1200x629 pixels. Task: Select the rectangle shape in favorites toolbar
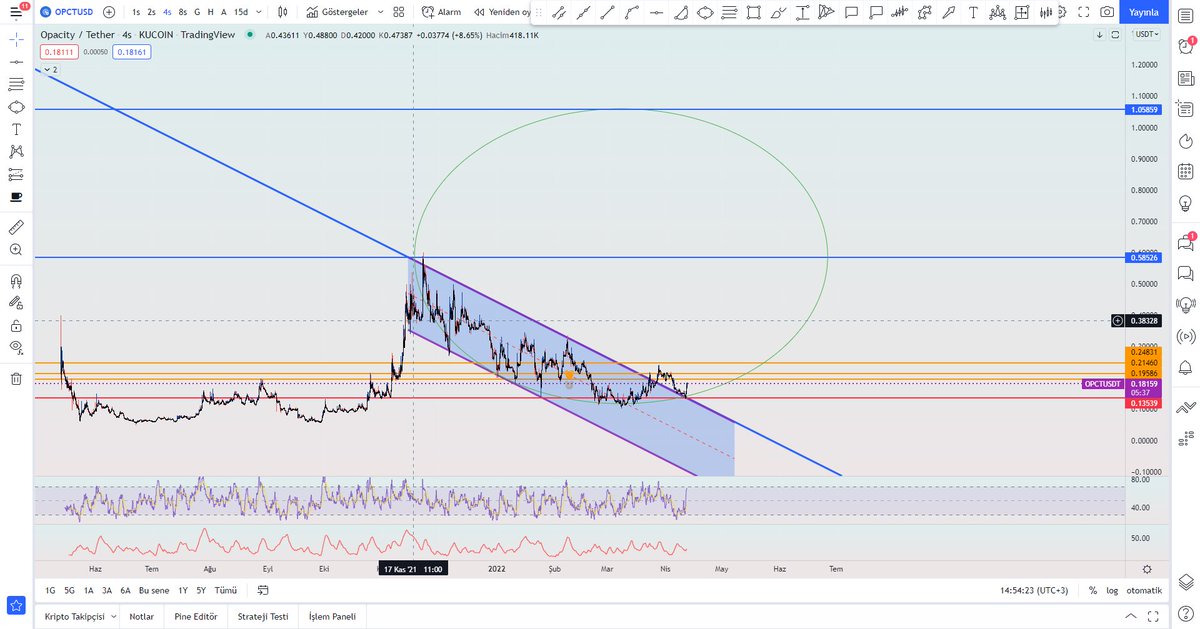tap(753, 12)
